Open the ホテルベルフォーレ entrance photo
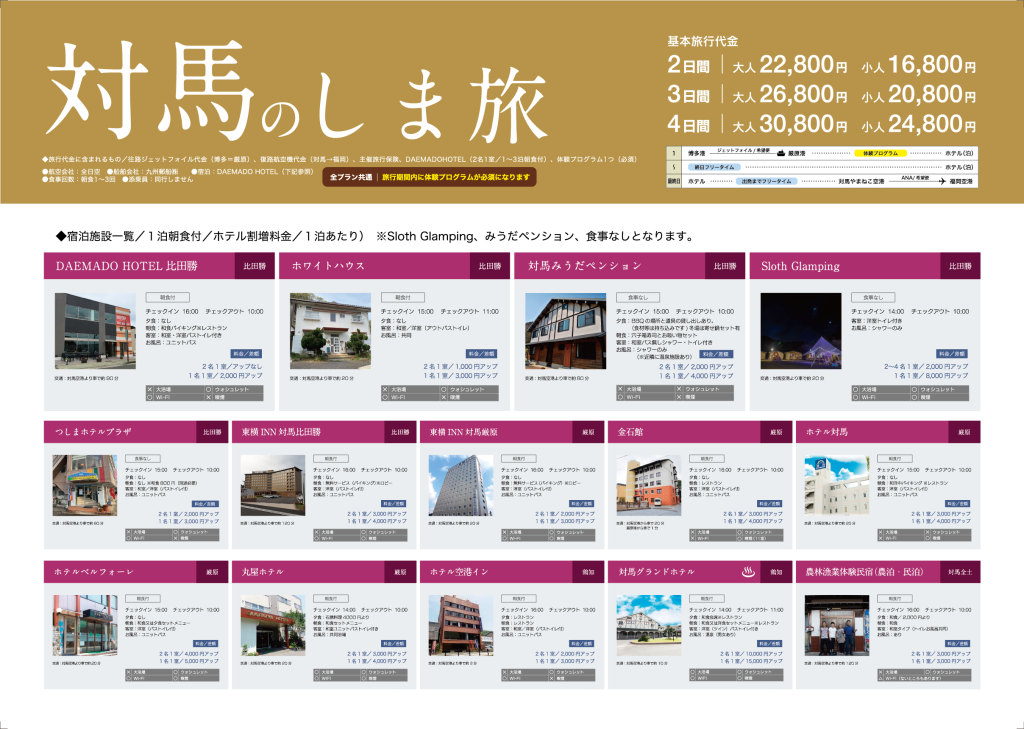Viewport: 1024px width, 729px height. [x=85, y=625]
